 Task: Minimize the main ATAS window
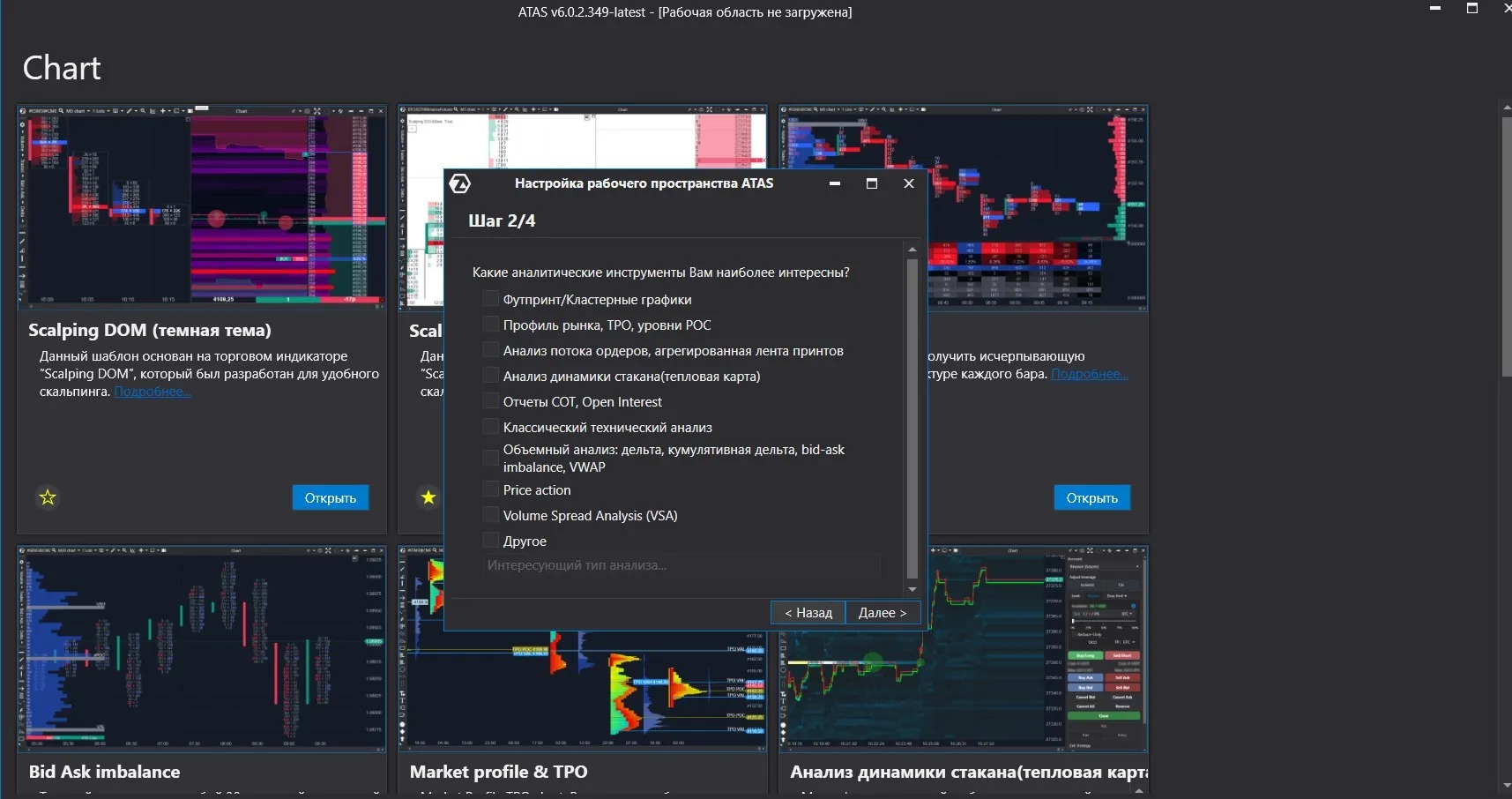(1435, 8)
